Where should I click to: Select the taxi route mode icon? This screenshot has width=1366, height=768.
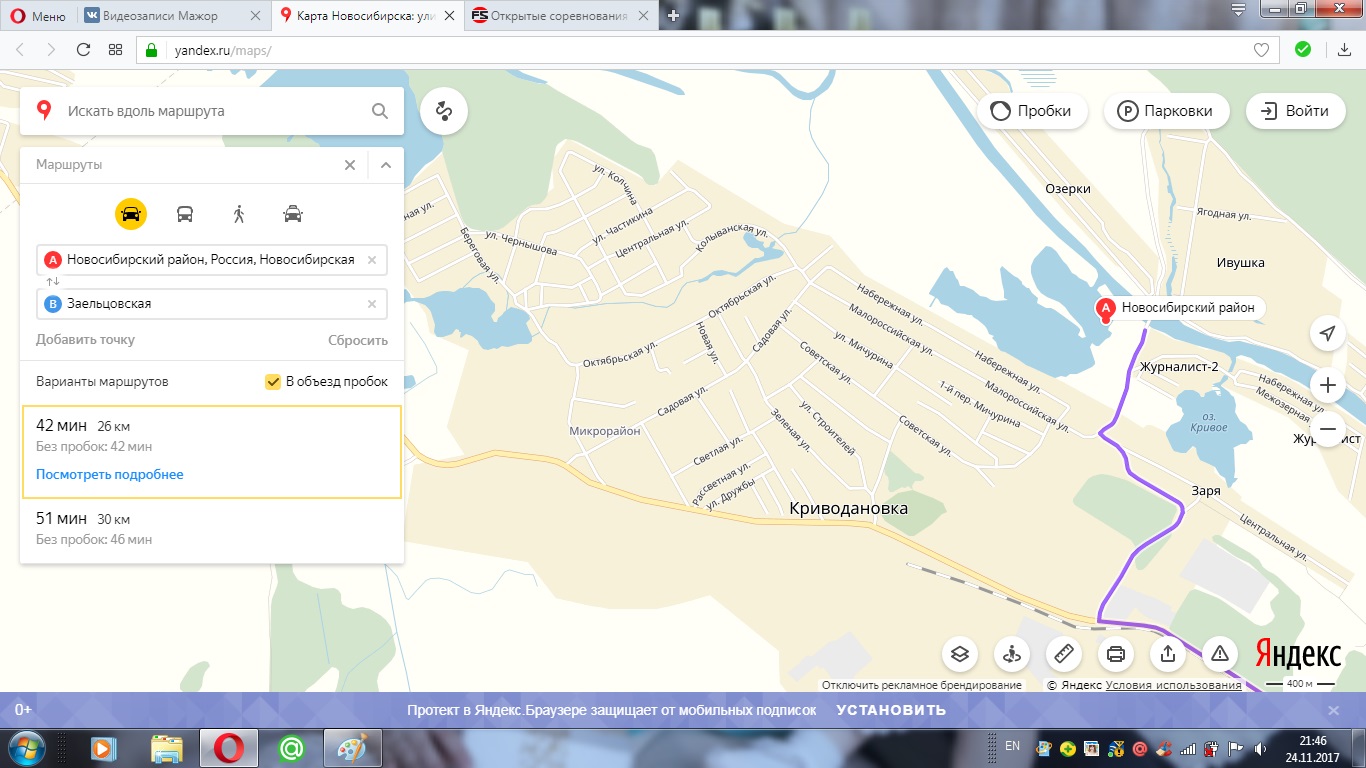click(293, 214)
